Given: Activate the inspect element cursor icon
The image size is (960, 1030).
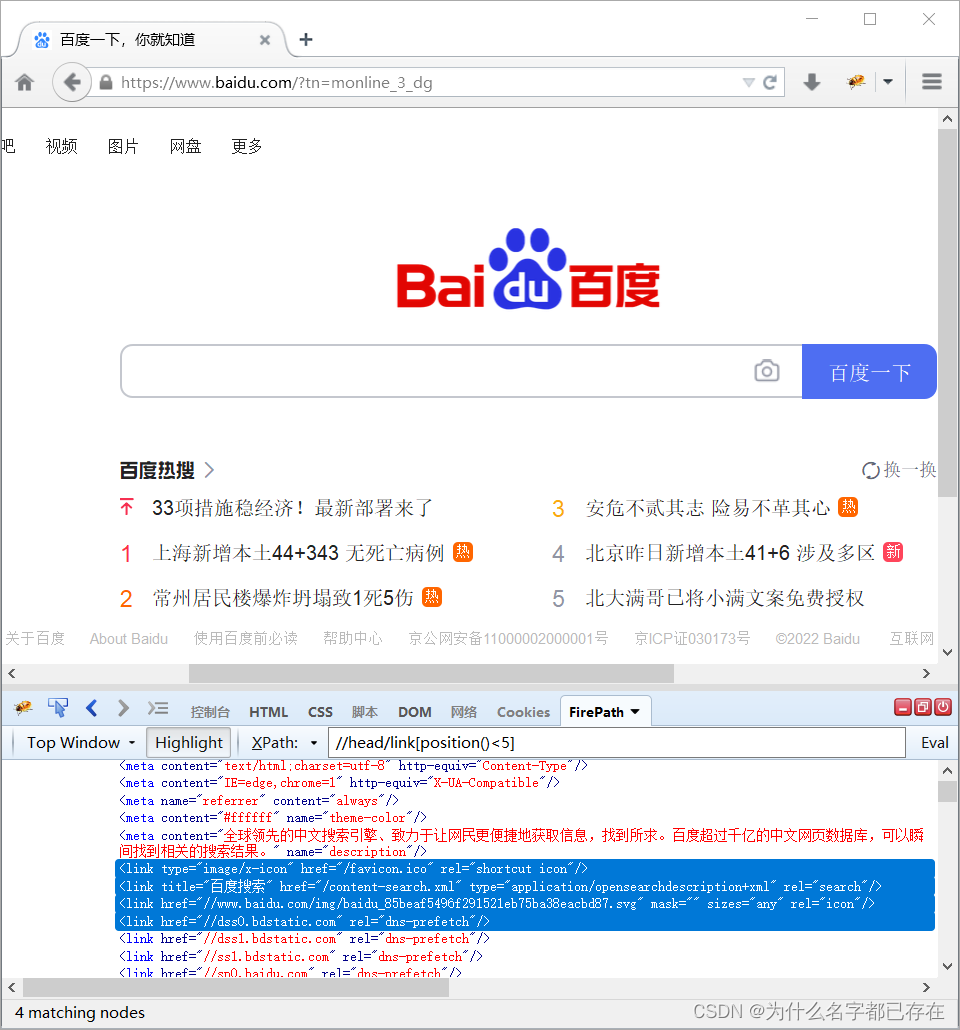Looking at the screenshot, I should tap(57, 707).
